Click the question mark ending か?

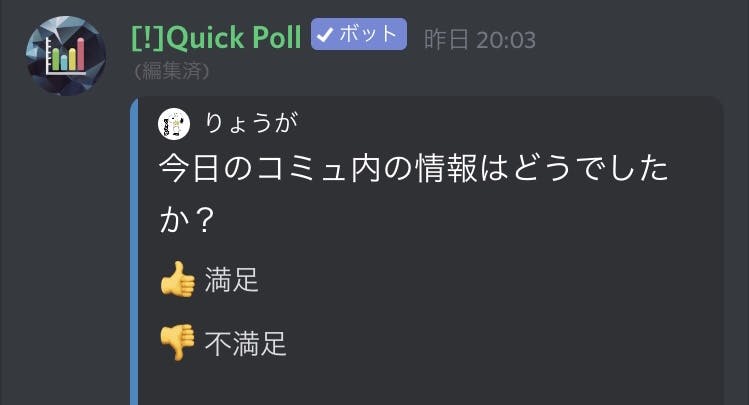point(205,220)
